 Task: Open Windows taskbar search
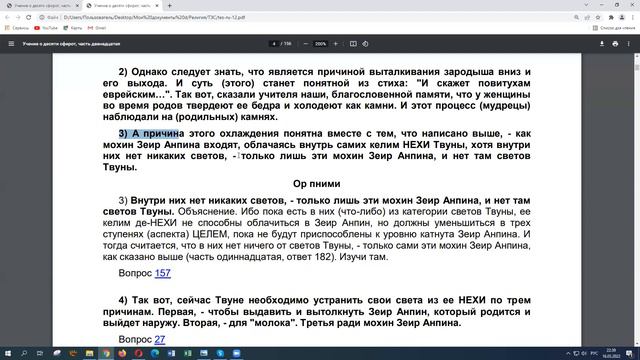[x=24, y=353]
